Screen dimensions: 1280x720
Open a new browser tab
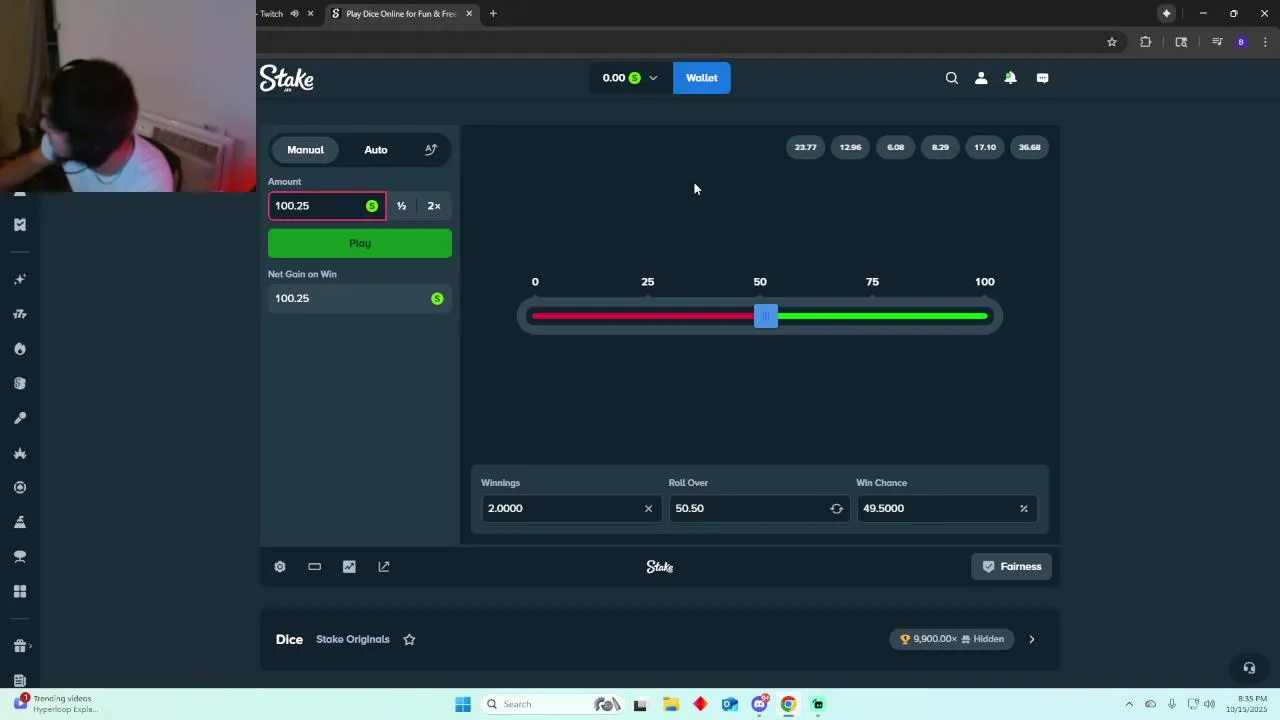coord(493,14)
